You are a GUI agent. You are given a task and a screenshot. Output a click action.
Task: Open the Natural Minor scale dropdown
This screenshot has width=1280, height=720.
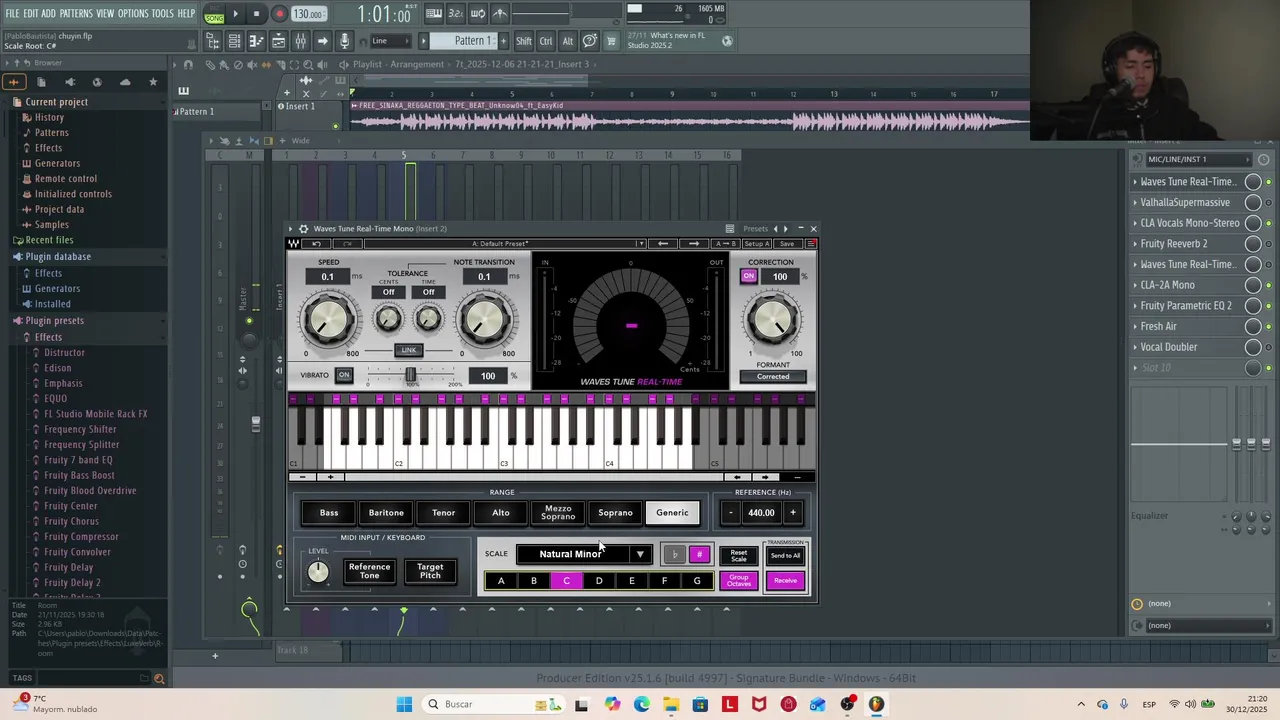coord(584,554)
